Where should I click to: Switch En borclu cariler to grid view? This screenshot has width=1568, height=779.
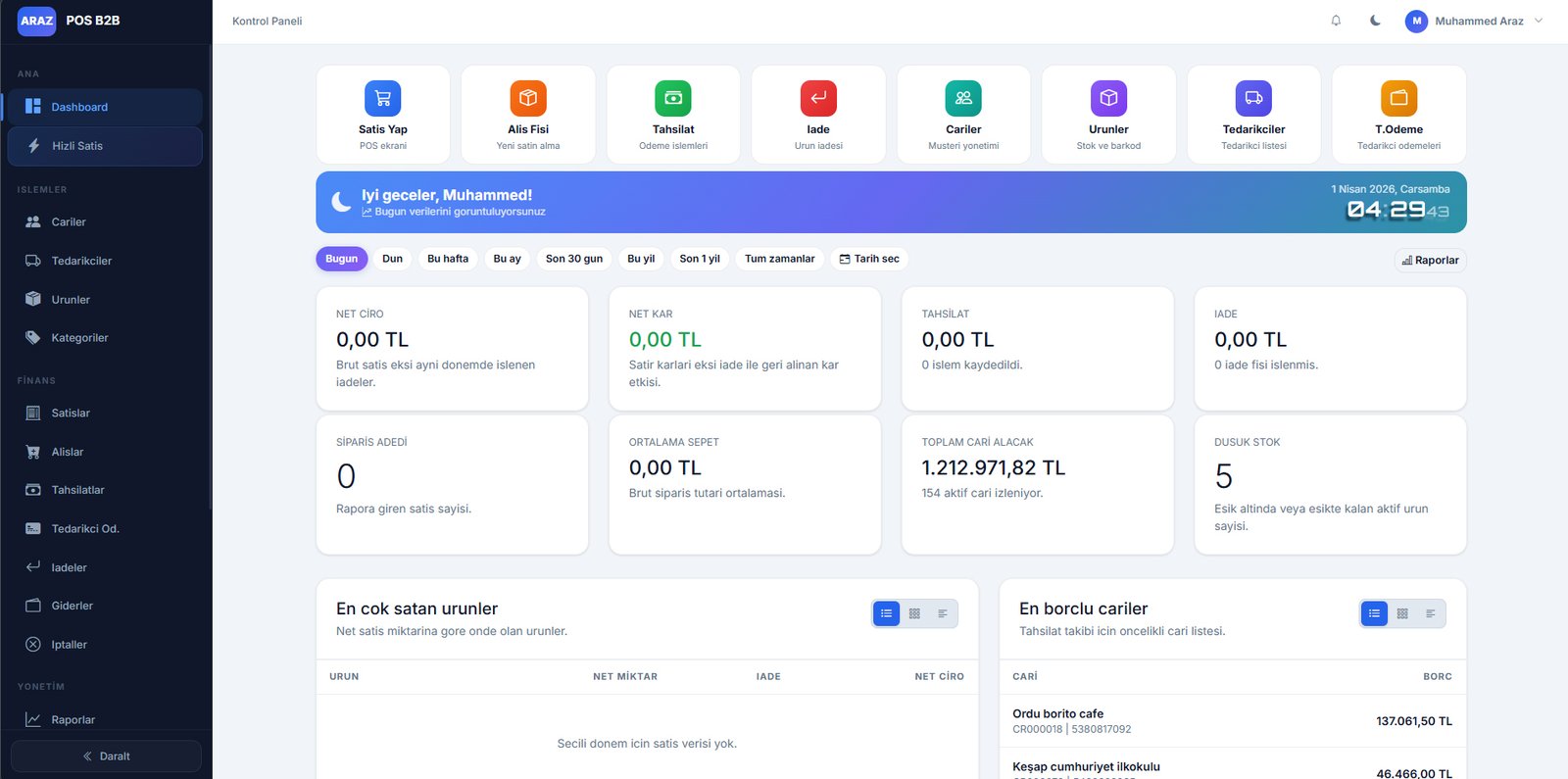click(x=1402, y=613)
